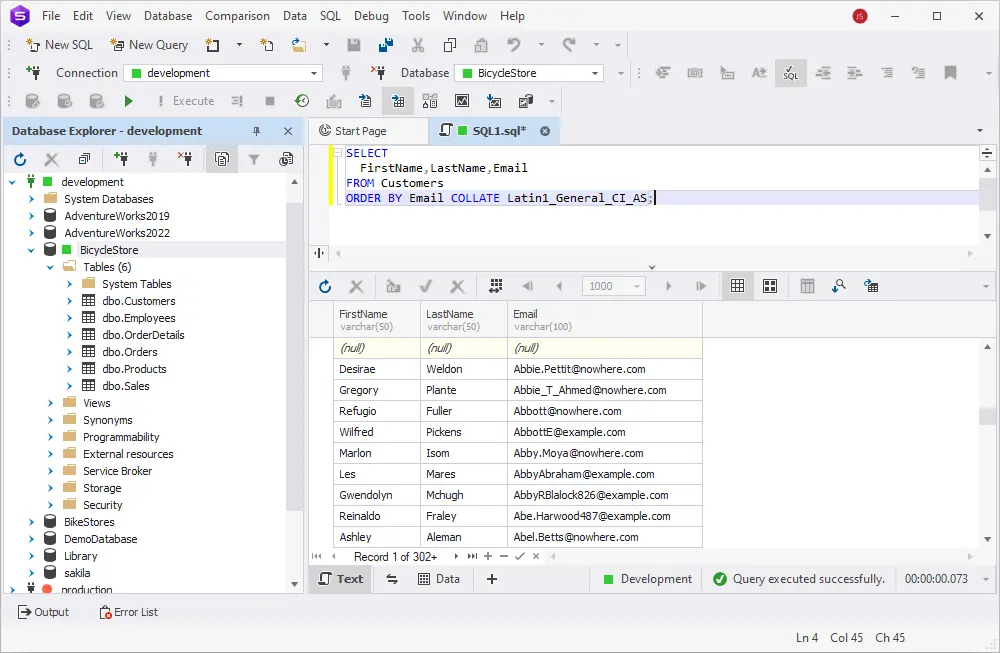Click the New Connection plug icon in Explorer
The image size is (1000, 653).
tap(121, 159)
